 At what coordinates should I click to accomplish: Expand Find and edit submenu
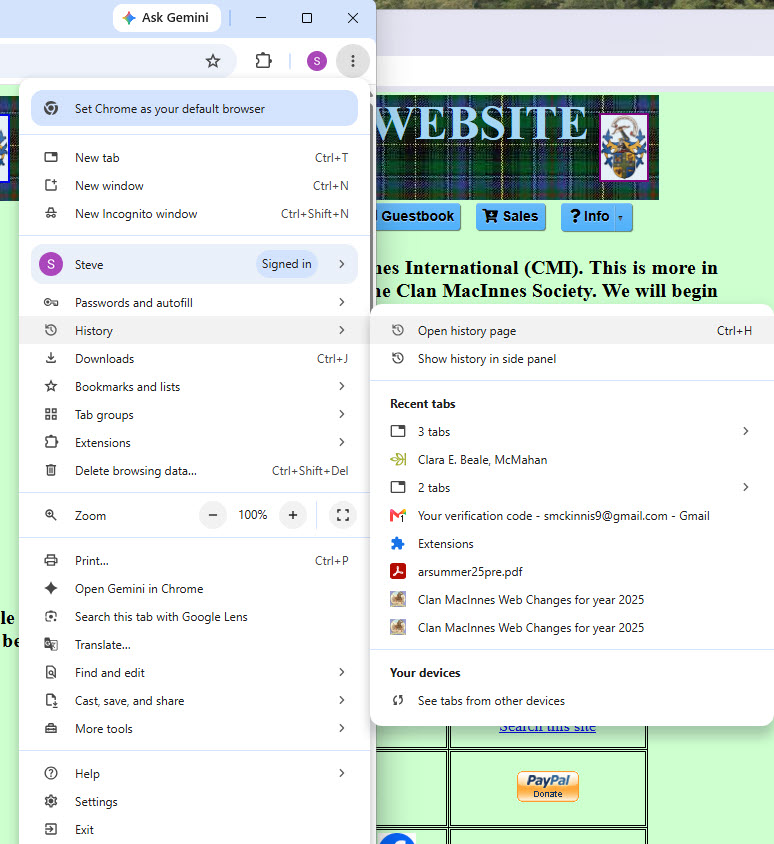194,673
